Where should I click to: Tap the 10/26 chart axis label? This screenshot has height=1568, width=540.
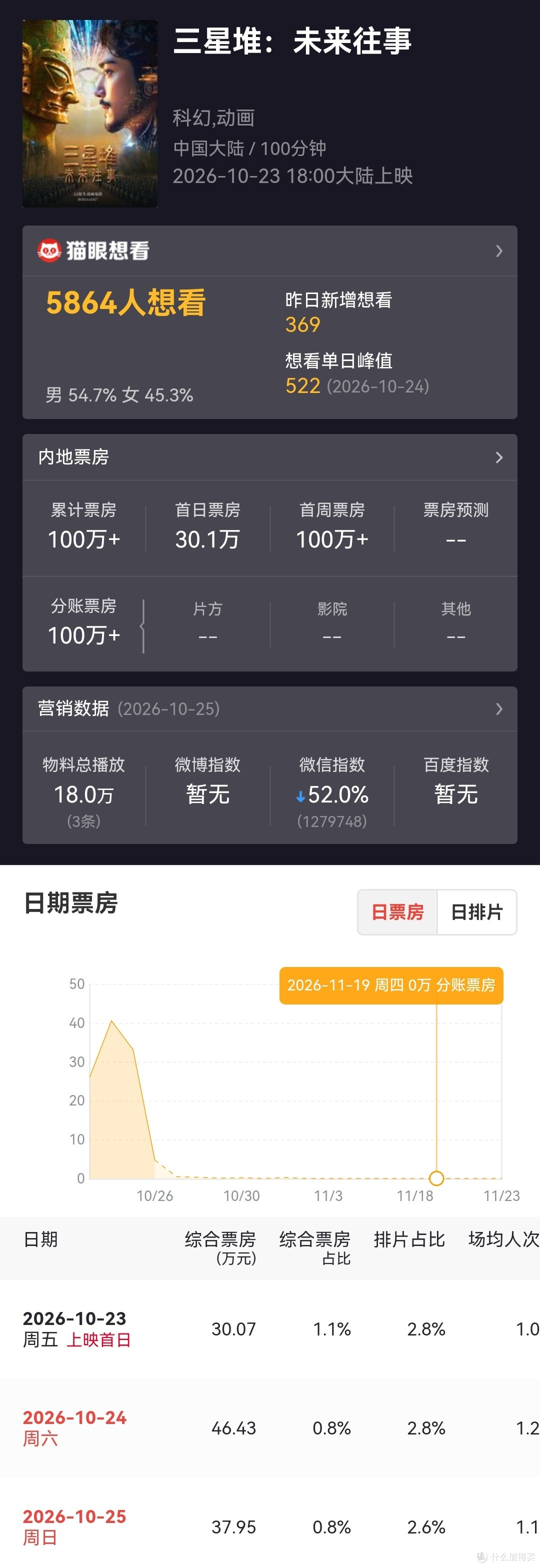154,1196
